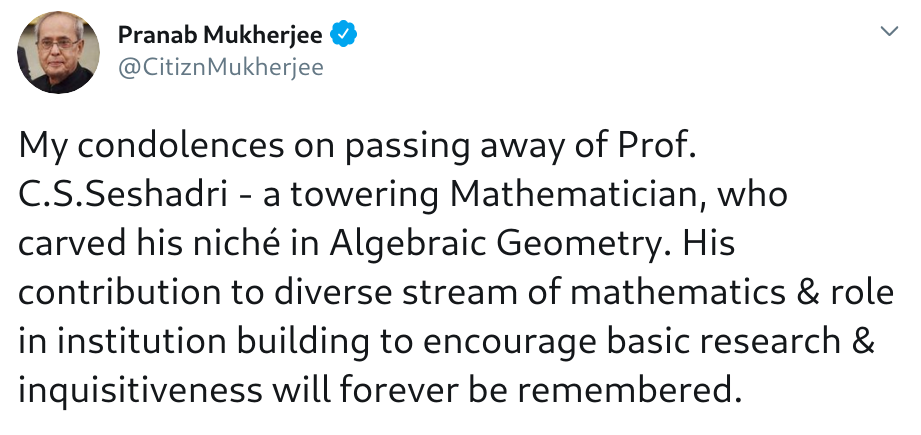Visit the @CitiznMukherjee handle link
Image resolution: width=921 pixels, height=435 pixels.
click(221, 68)
